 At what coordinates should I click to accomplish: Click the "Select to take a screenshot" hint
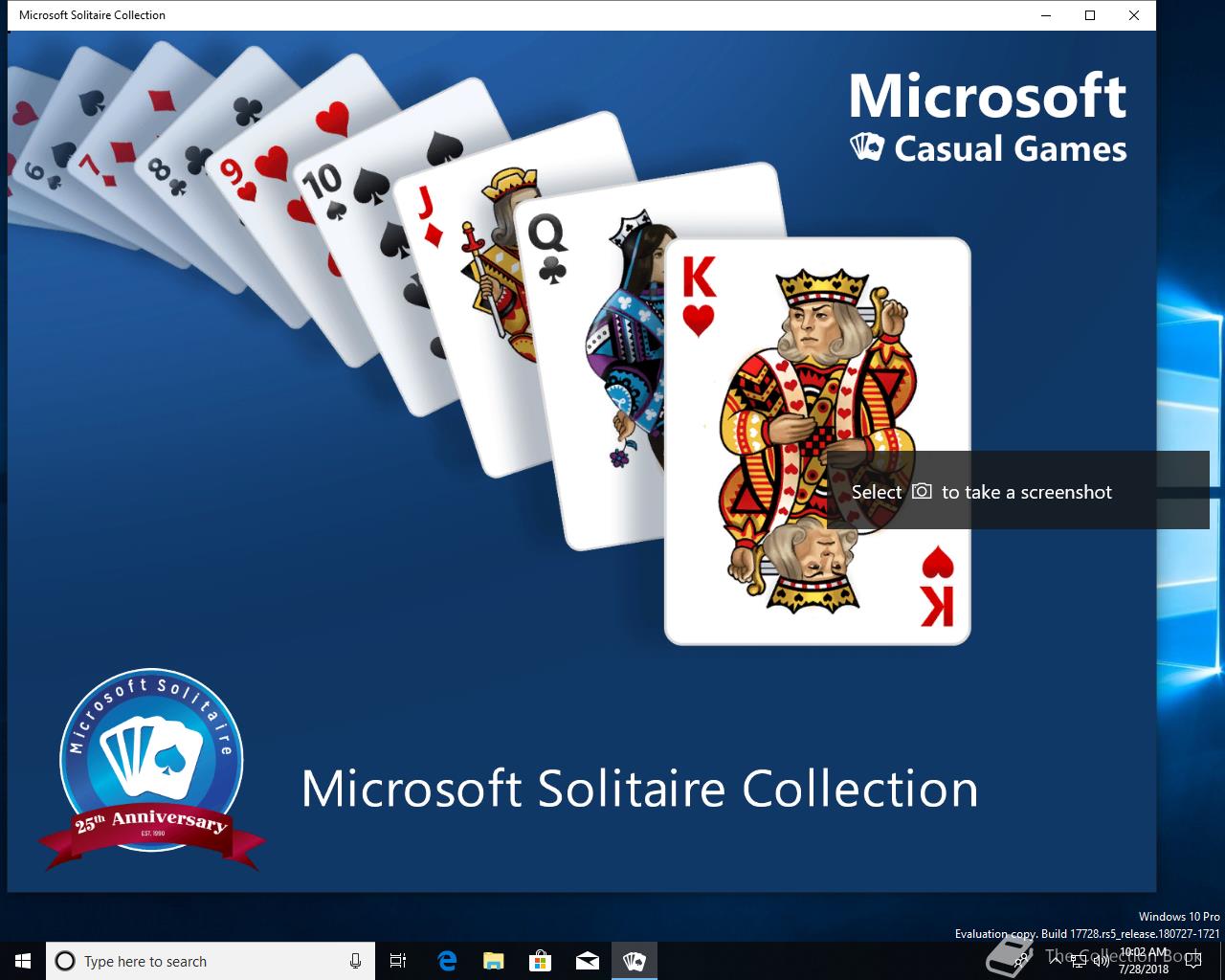pos(1018,490)
